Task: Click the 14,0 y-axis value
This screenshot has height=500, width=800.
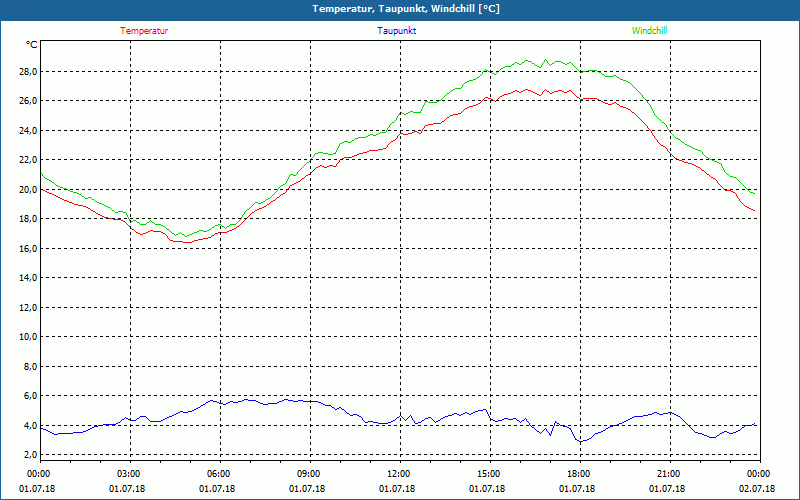Action: pyautogui.click(x=29, y=278)
